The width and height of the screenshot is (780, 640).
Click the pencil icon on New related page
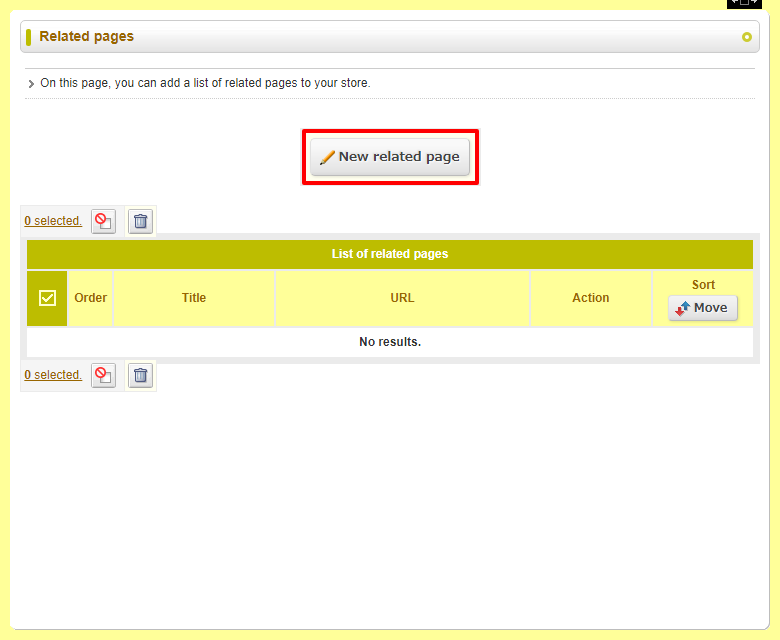click(327, 157)
